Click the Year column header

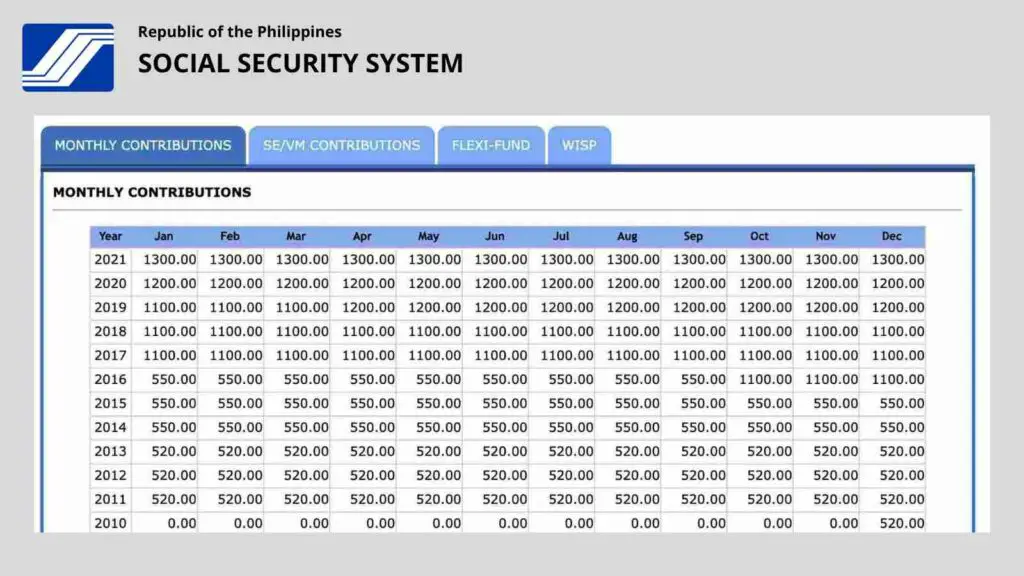[110, 236]
